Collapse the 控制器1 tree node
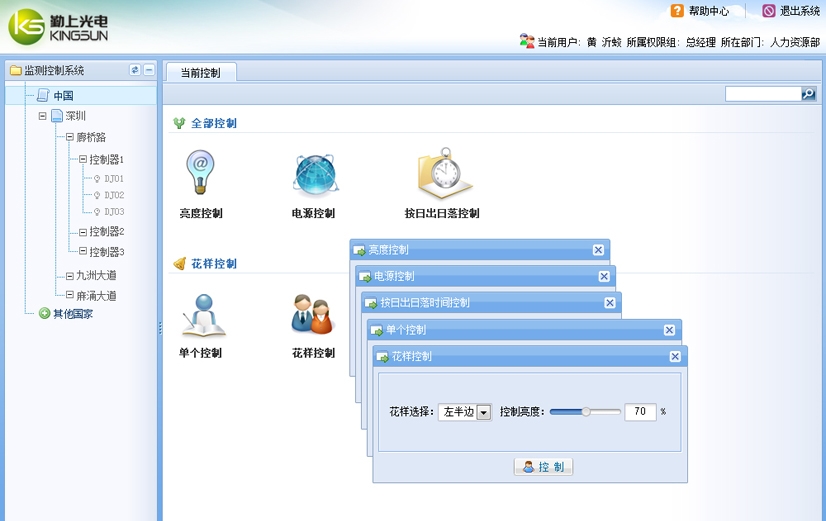Screen dimensions: 826x521 click(83, 159)
